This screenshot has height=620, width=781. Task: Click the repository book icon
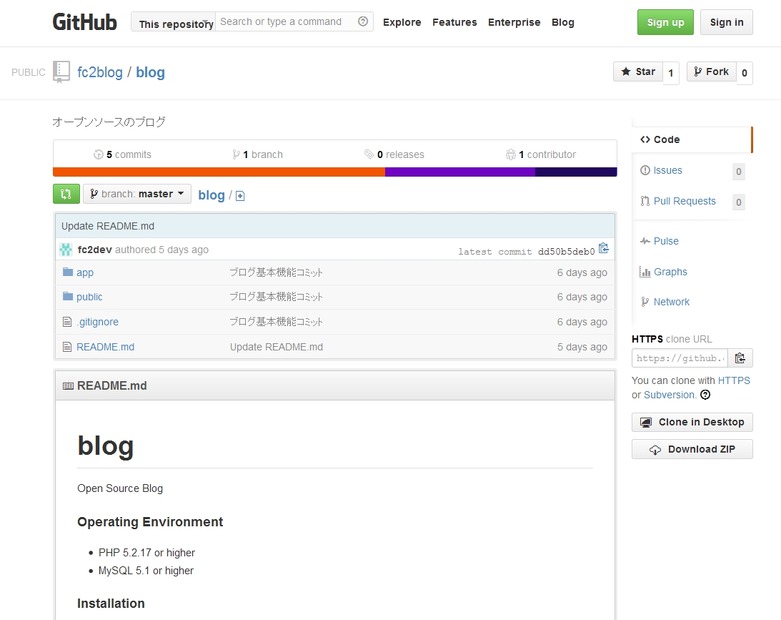point(61,72)
